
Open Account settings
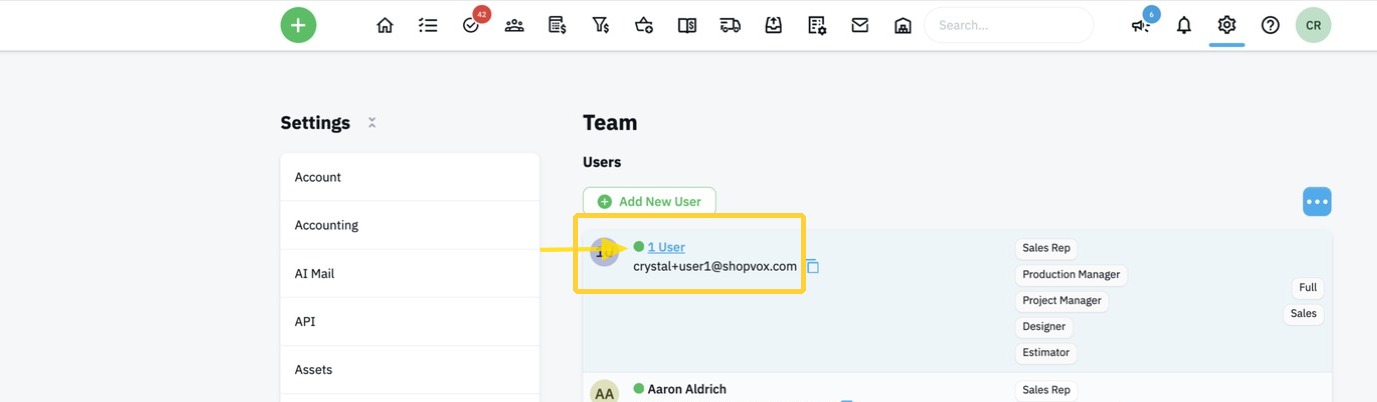(x=410, y=177)
